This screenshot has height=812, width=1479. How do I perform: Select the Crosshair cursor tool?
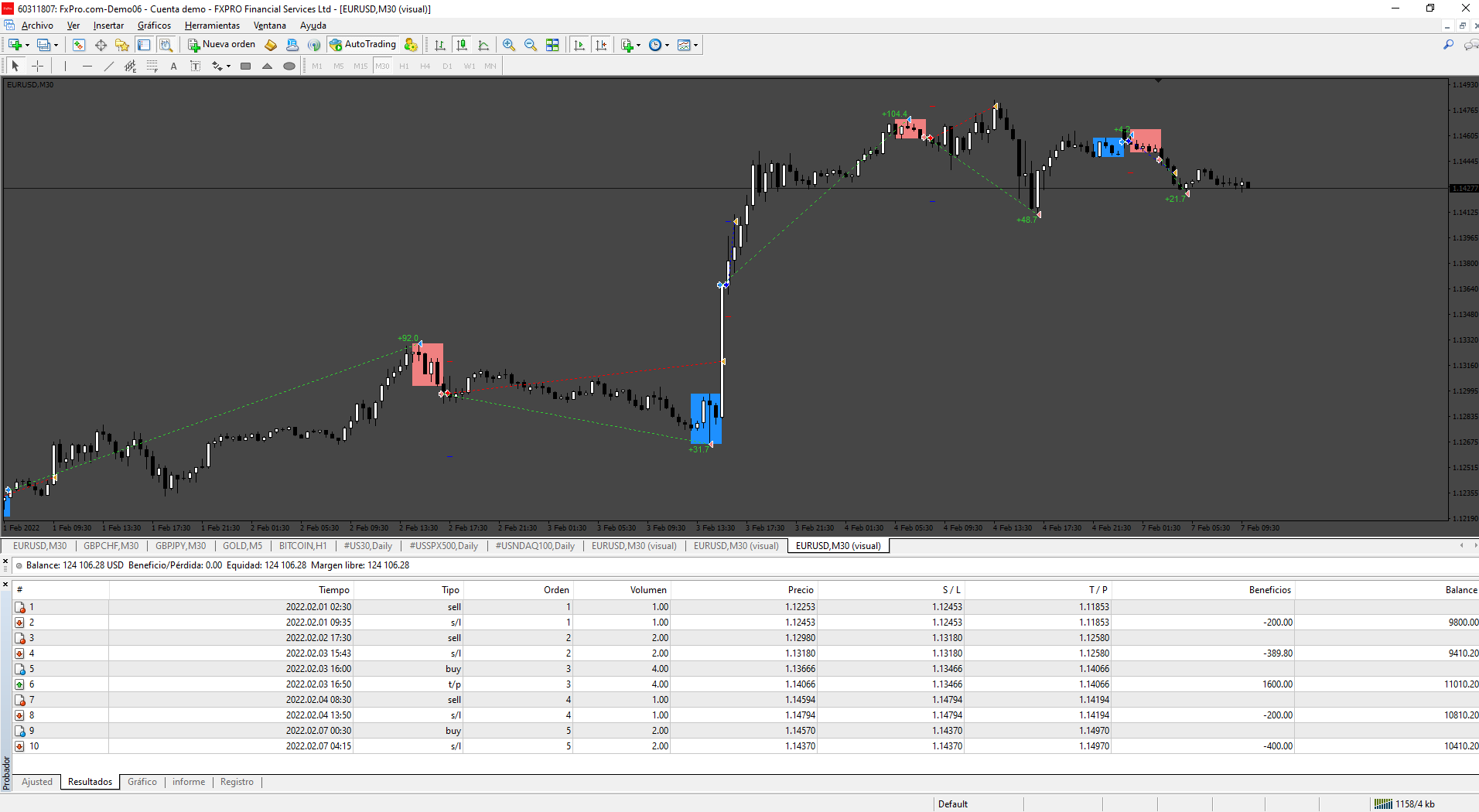37,66
